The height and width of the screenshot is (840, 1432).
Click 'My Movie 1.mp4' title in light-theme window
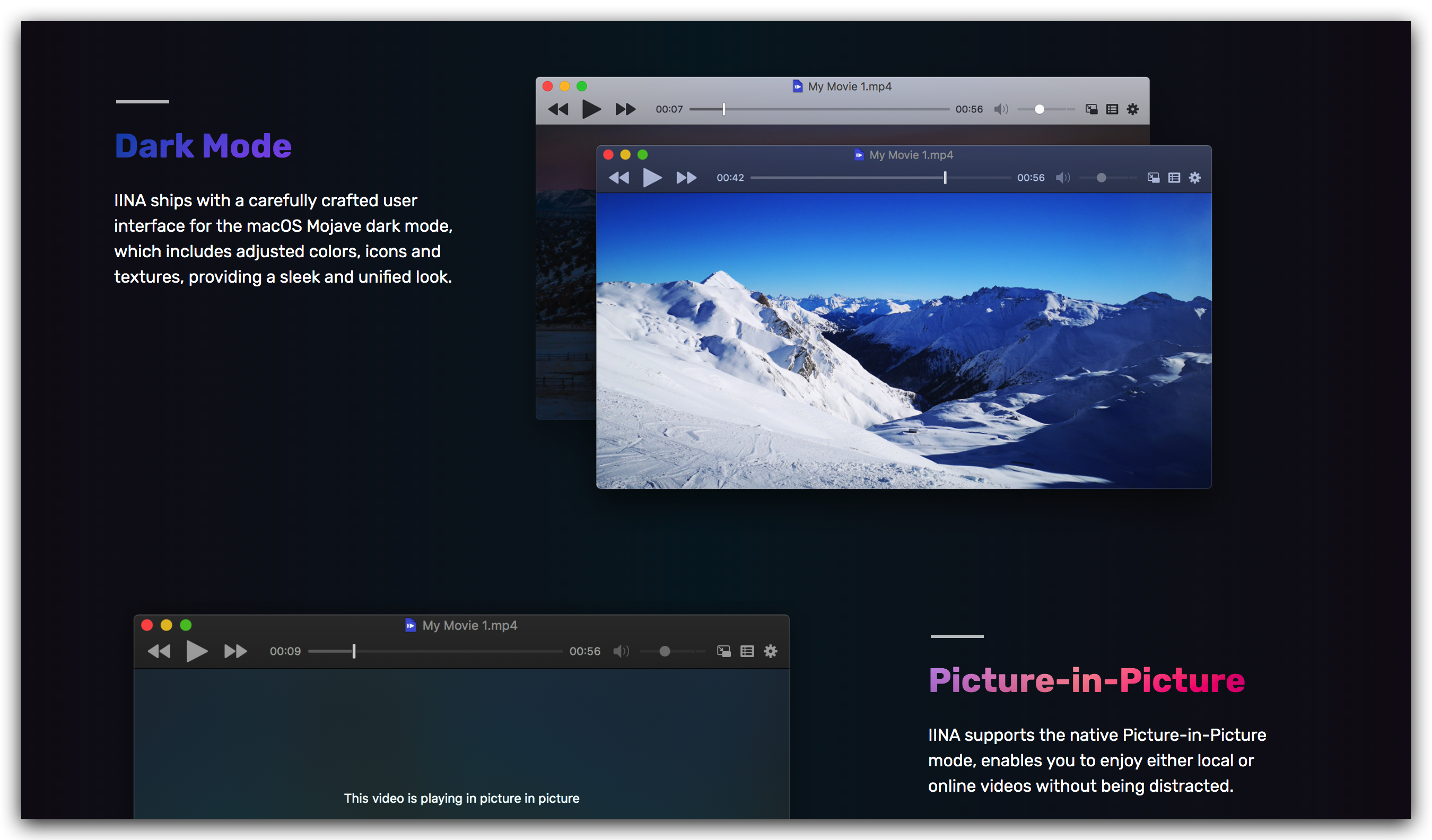pos(850,86)
